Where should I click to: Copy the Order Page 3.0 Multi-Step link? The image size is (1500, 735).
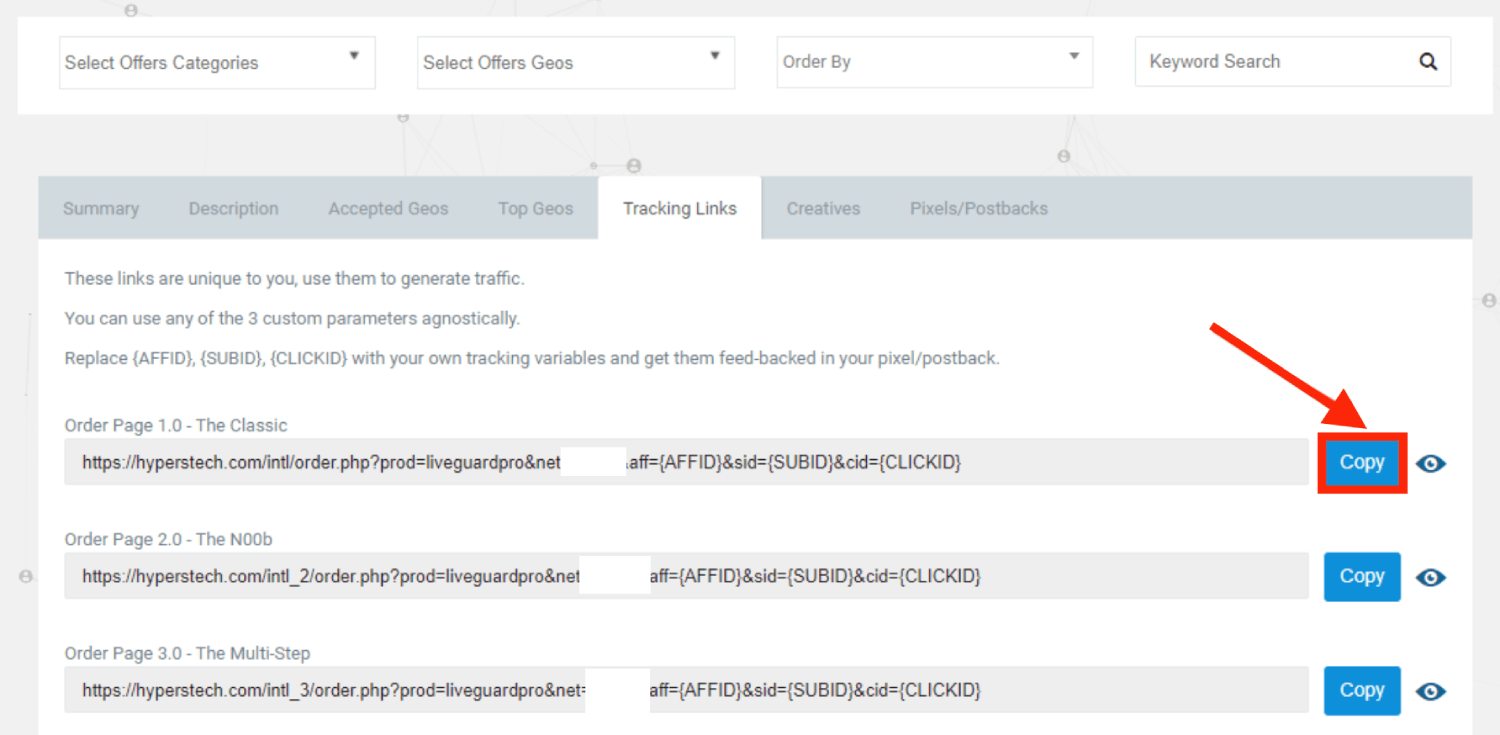pyautogui.click(x=1362, y=690)
